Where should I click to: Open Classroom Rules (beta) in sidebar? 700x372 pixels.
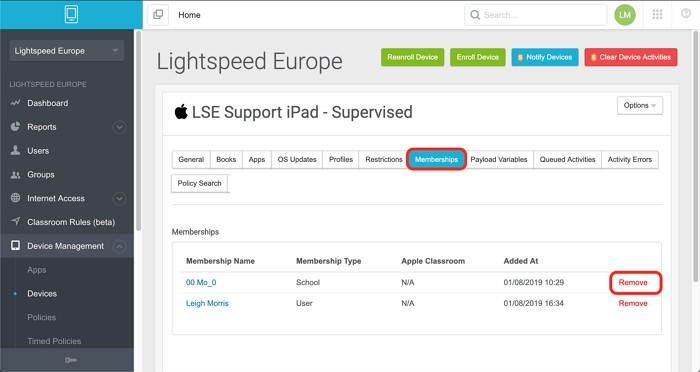point(71,222)
